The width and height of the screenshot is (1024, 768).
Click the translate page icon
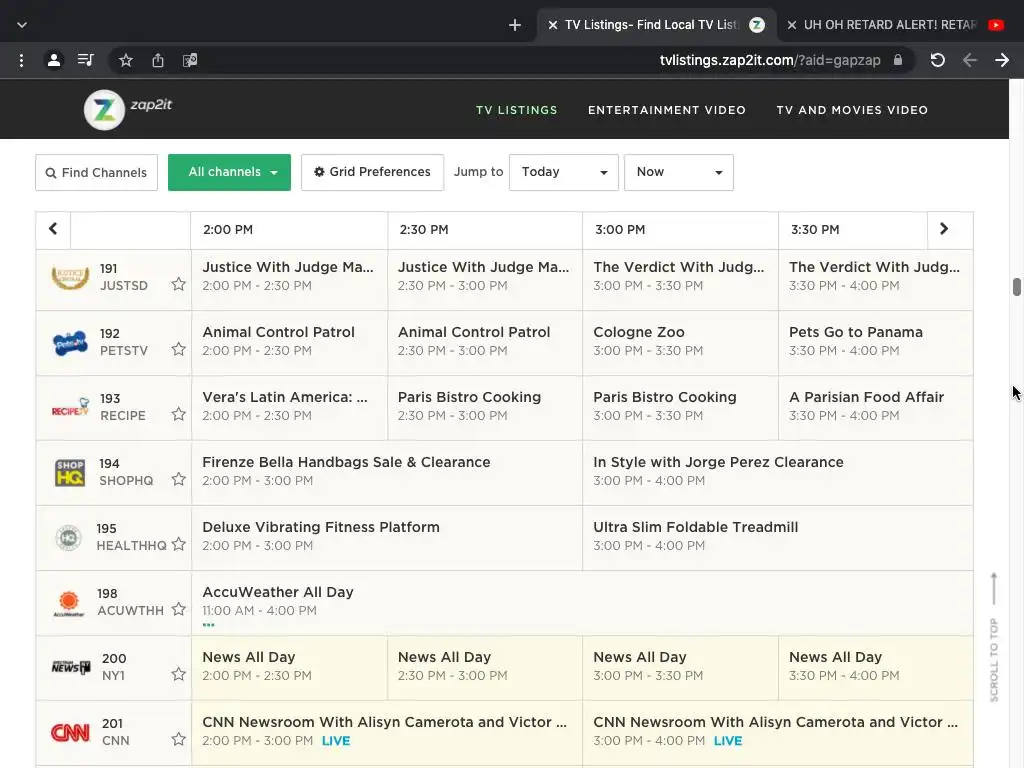coord(190,61)
